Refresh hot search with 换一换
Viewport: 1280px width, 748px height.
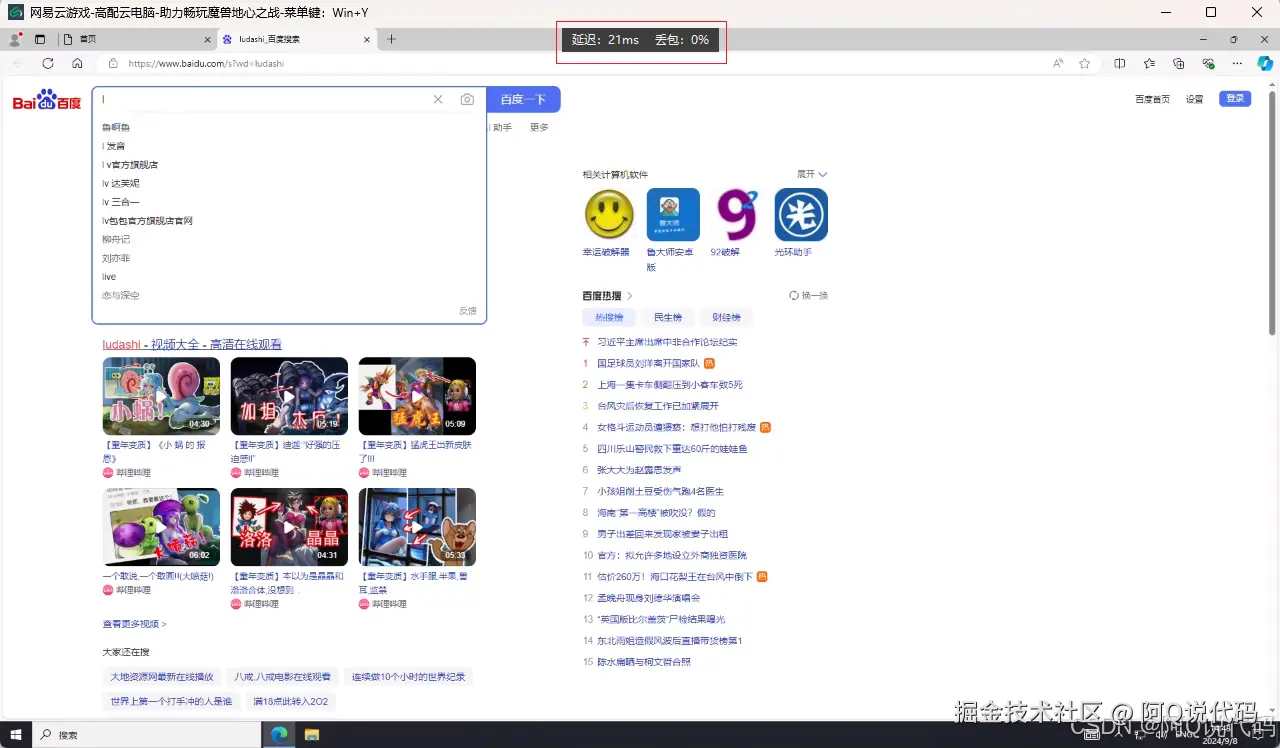coord(809,295)
